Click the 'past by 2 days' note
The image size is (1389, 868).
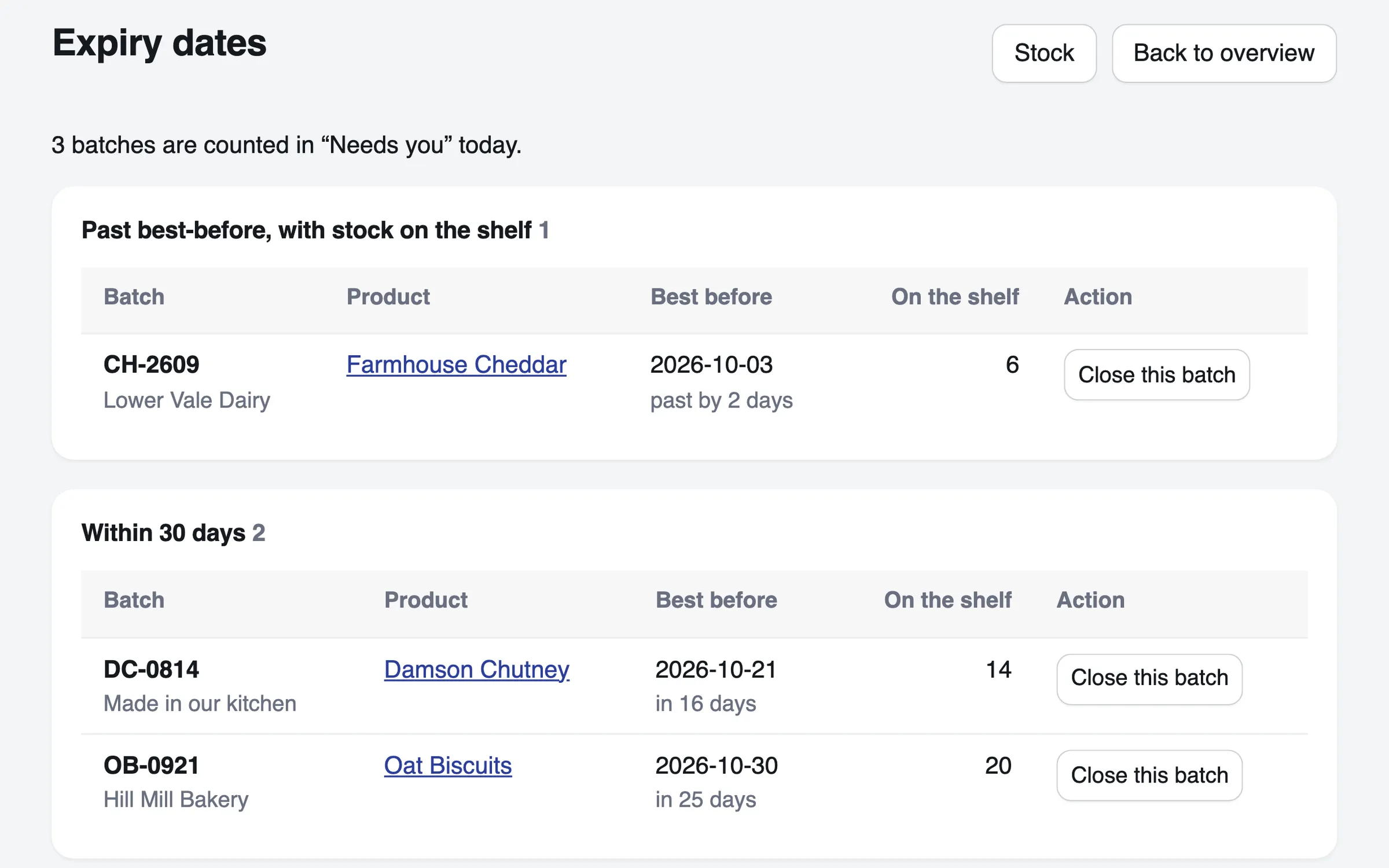(x=721, y=400)
